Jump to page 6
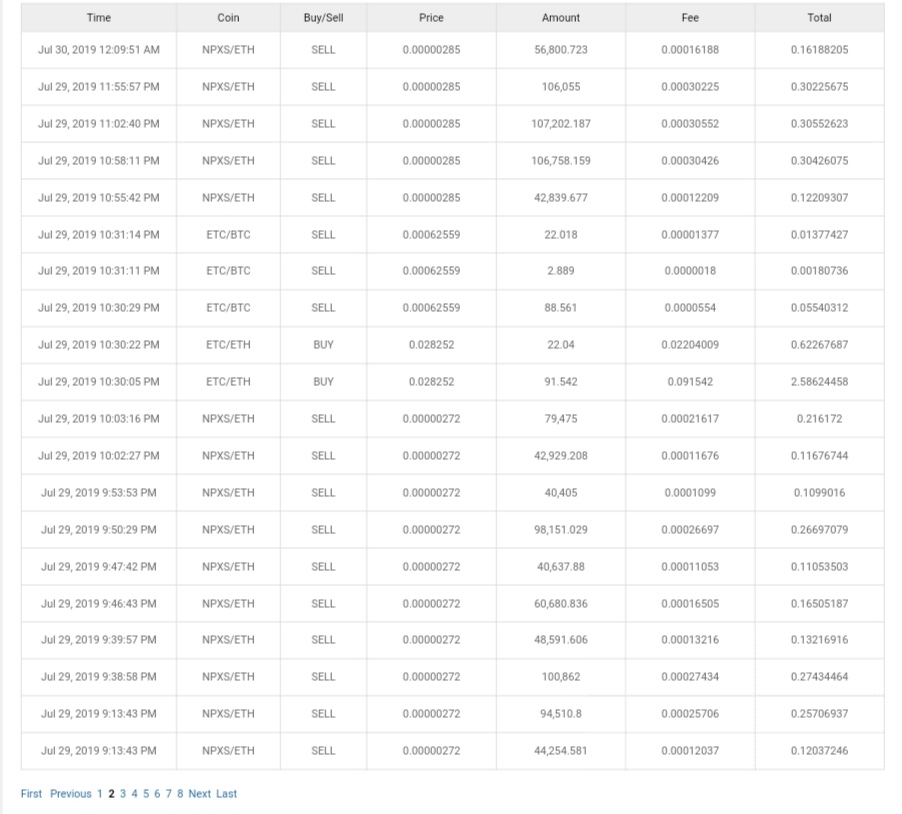The width and height of the screenshot is (902, 814). pos(157,794)
